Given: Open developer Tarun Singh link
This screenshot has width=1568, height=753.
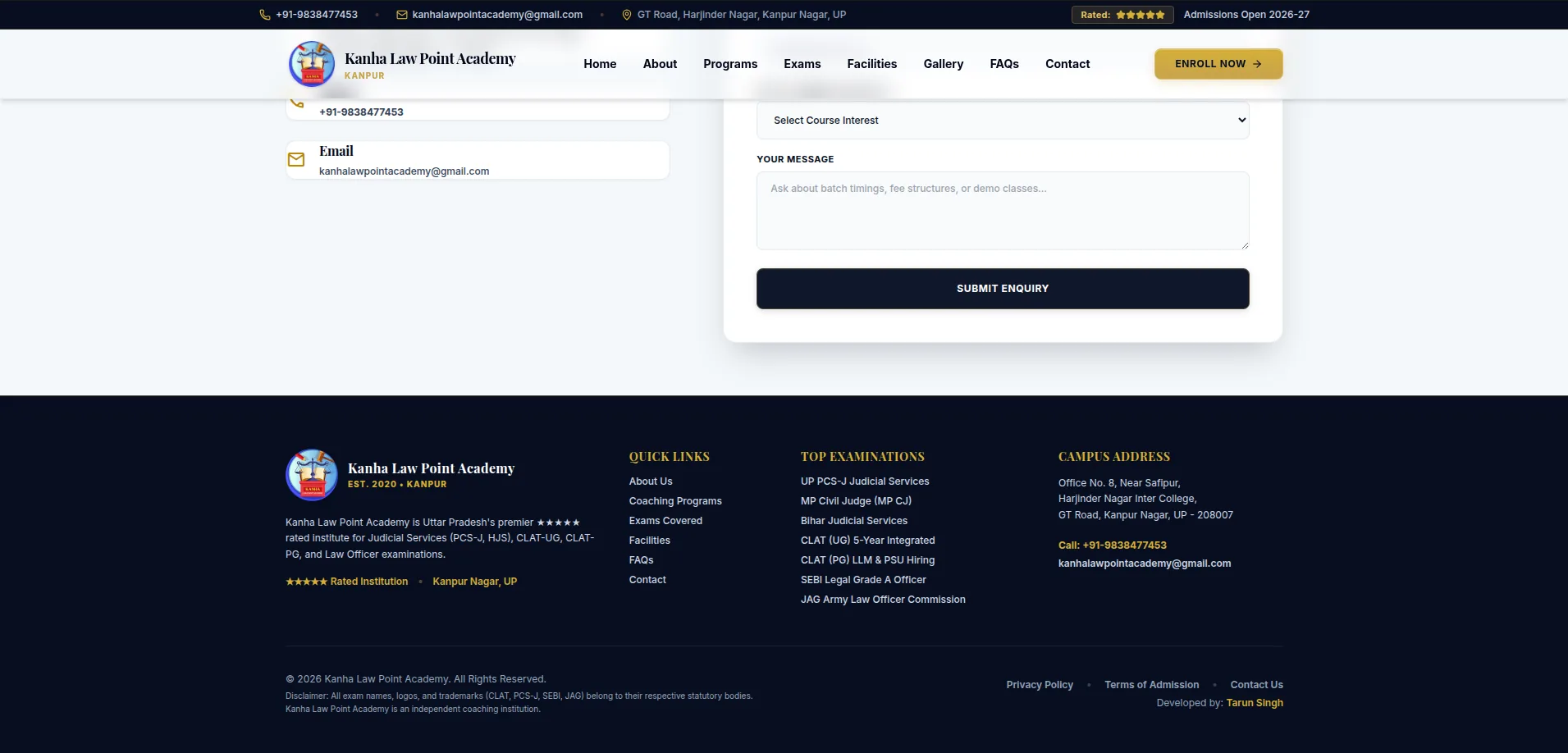Looking at the screenshot, I should tap(1255, 703).
